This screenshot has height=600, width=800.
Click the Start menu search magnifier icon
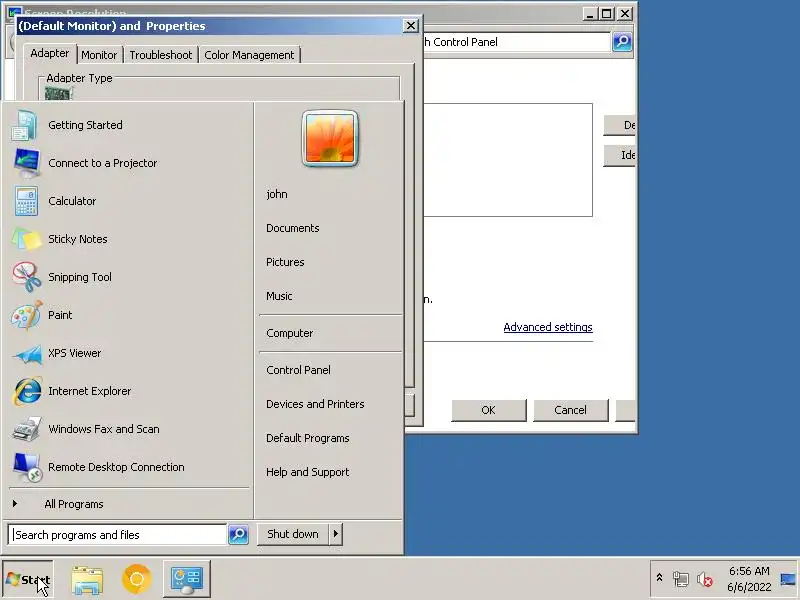(238, 534)
